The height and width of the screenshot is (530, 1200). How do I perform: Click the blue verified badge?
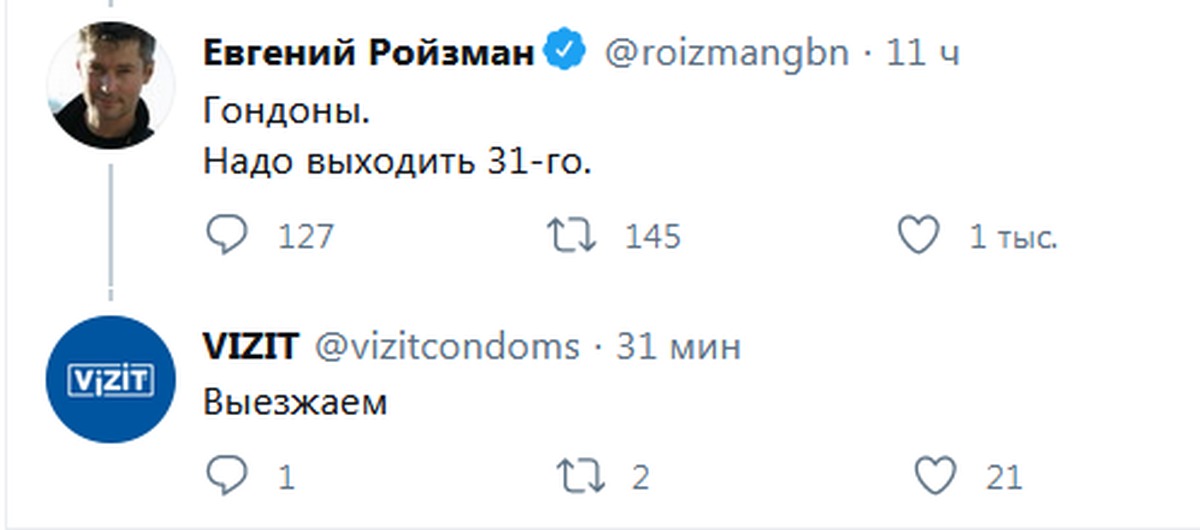(x=565, y=51)
